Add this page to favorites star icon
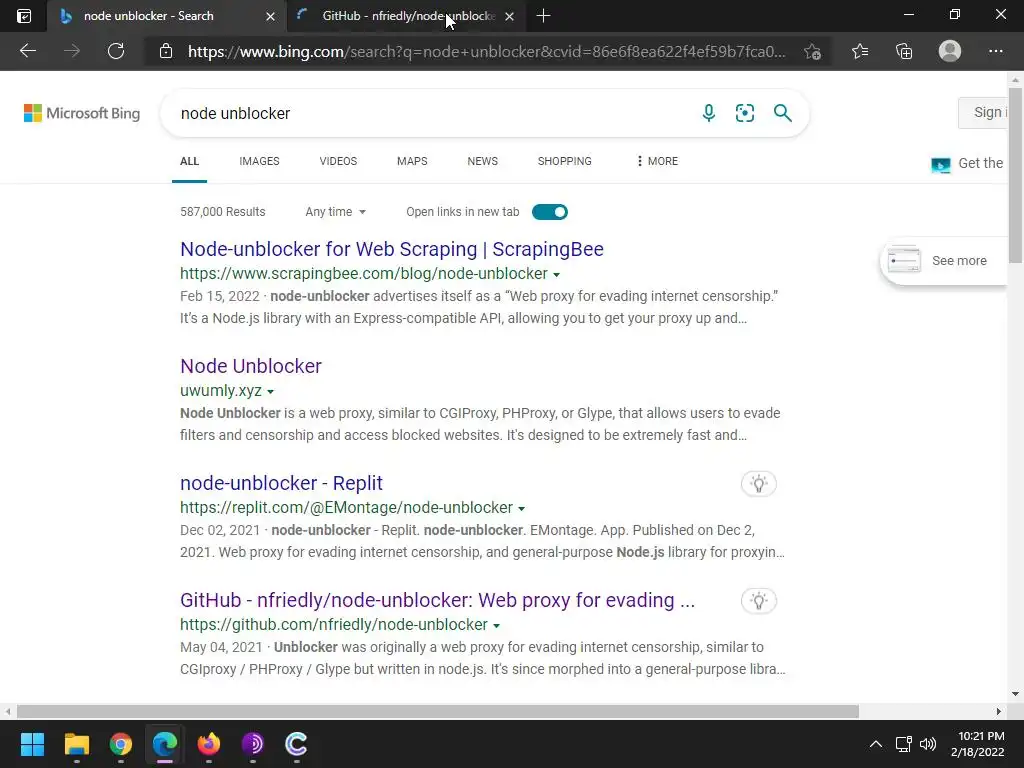The height and width of the screenshot is (768, 1024). pos(812,52)
